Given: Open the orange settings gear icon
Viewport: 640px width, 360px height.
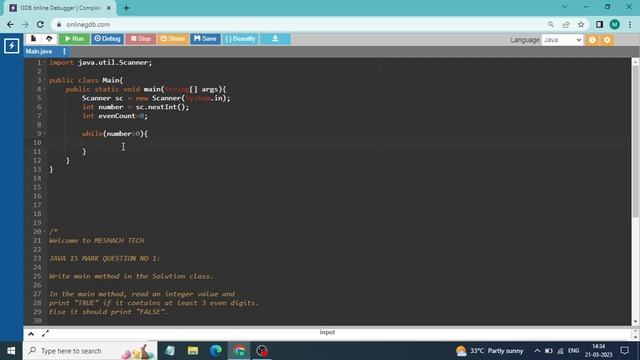Looking at the screenshot, I should tap(607, 40).
